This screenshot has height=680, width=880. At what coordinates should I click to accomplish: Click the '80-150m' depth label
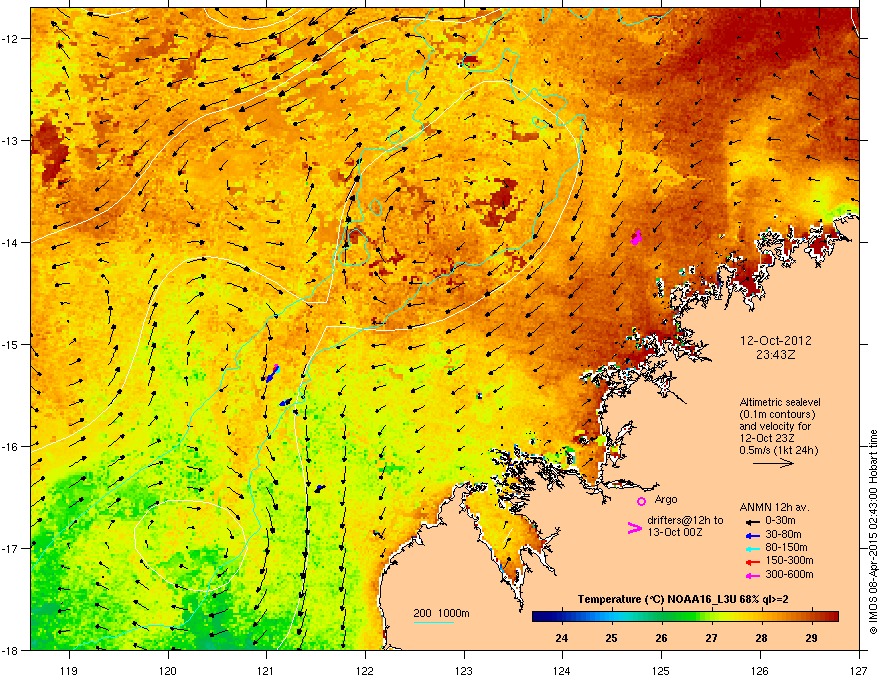(786, 548)
